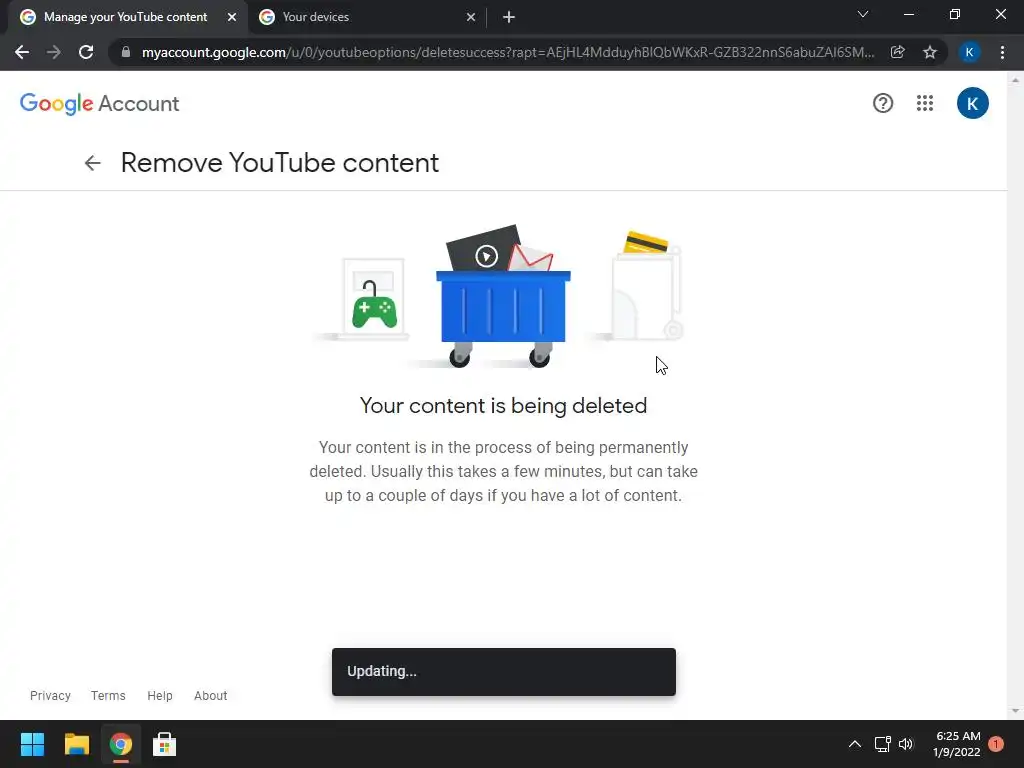Screen dimensions: 1024x768
Task: Open the Terms footer link
Action: click(108, 696)
